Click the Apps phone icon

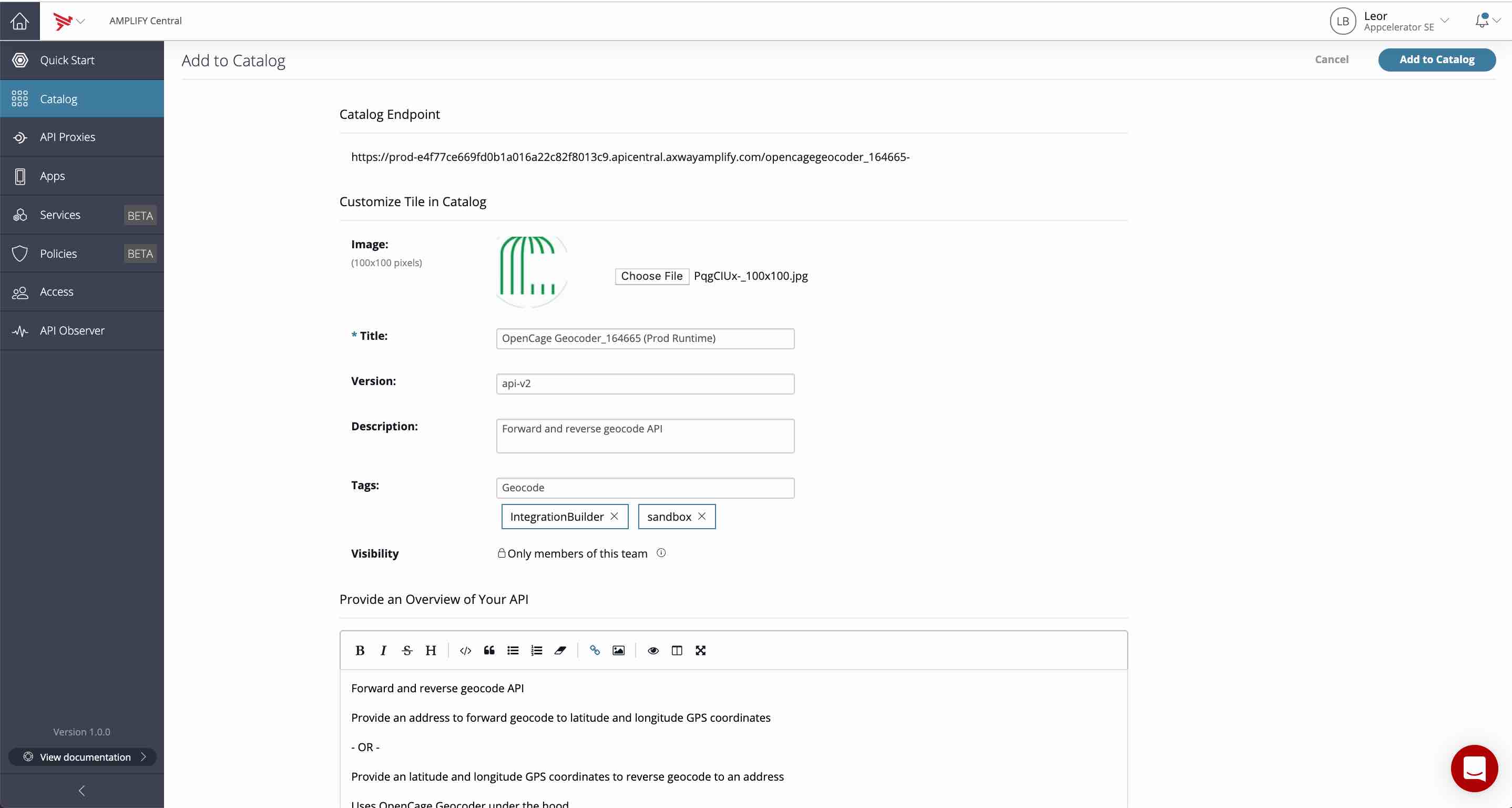[20, 176]
